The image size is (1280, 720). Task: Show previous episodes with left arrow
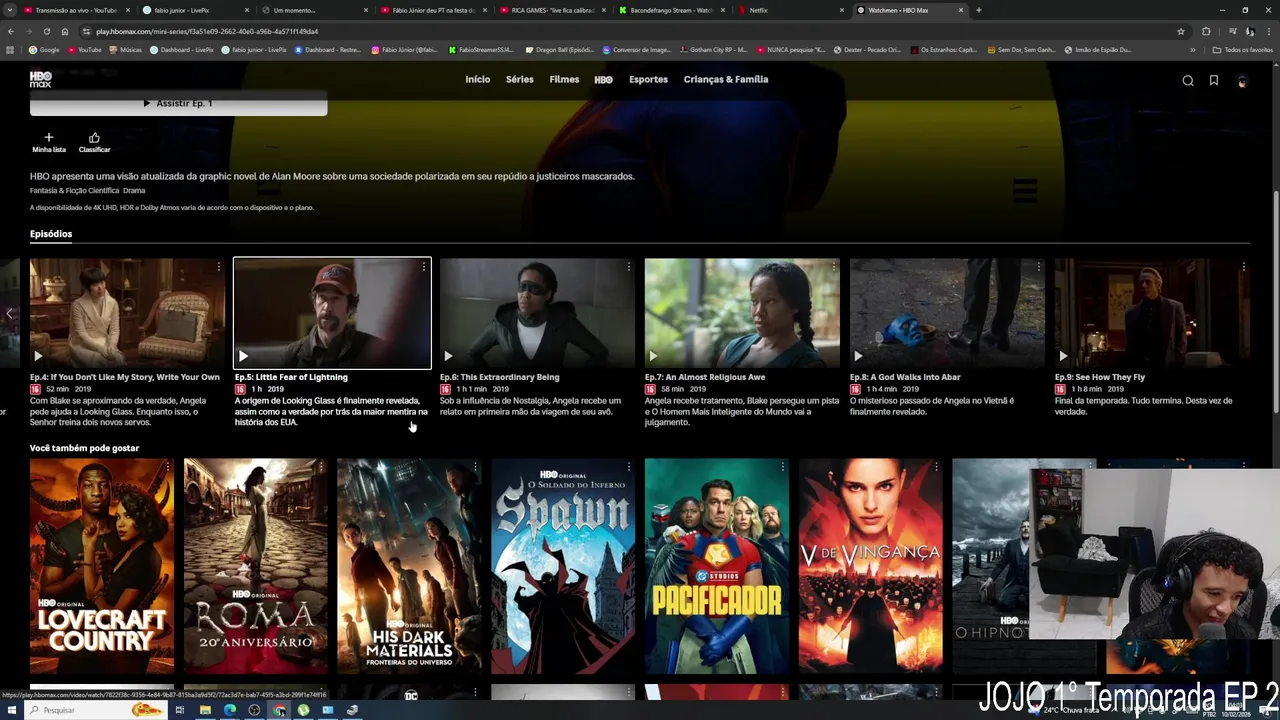pos(9,314)
